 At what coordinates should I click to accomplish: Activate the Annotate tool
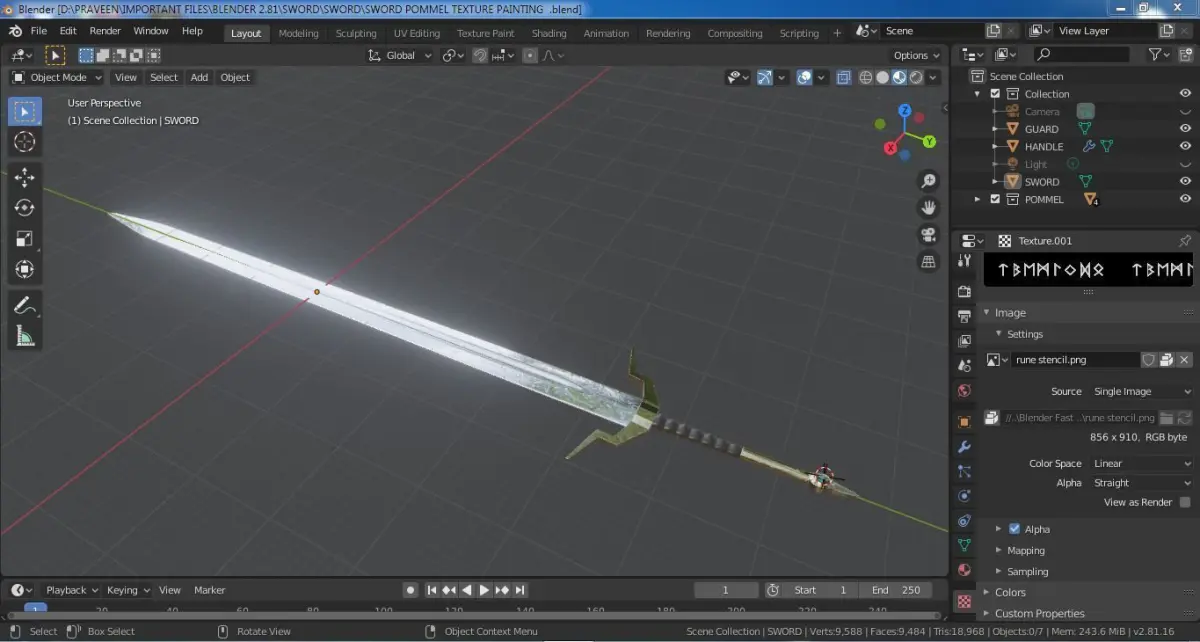[x=25, y=305]
